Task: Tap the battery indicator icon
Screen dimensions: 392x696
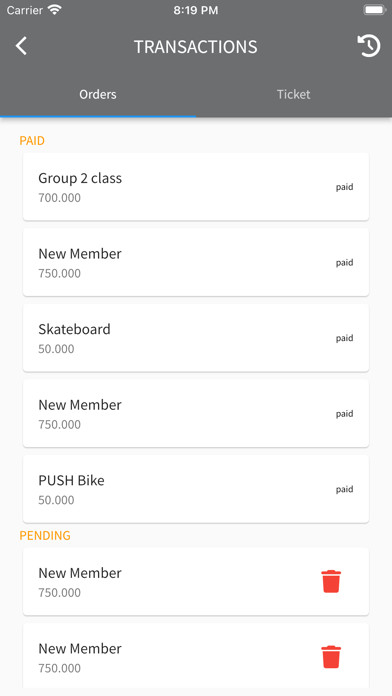Action: pos(374,10)
